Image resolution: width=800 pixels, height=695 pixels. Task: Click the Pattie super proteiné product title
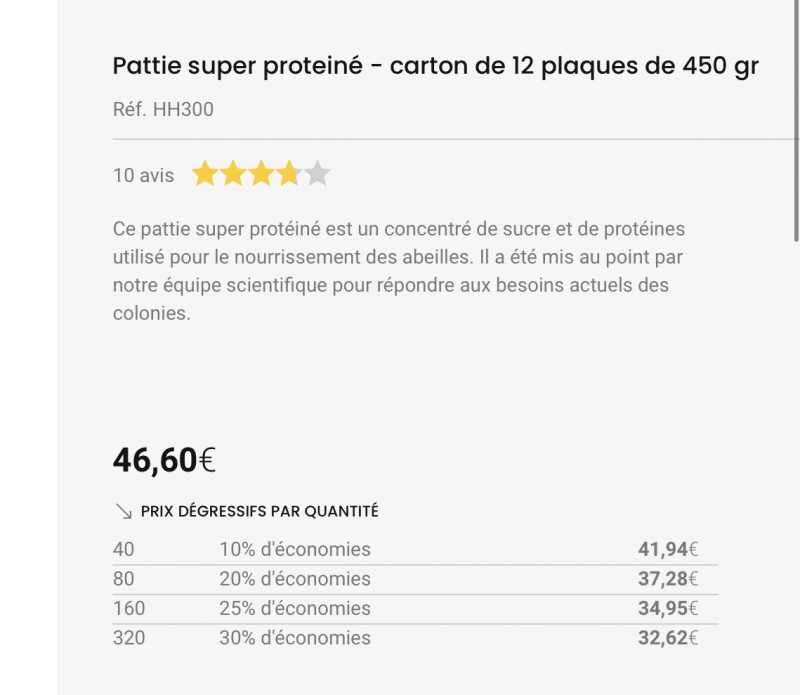[x=435, y=67]
